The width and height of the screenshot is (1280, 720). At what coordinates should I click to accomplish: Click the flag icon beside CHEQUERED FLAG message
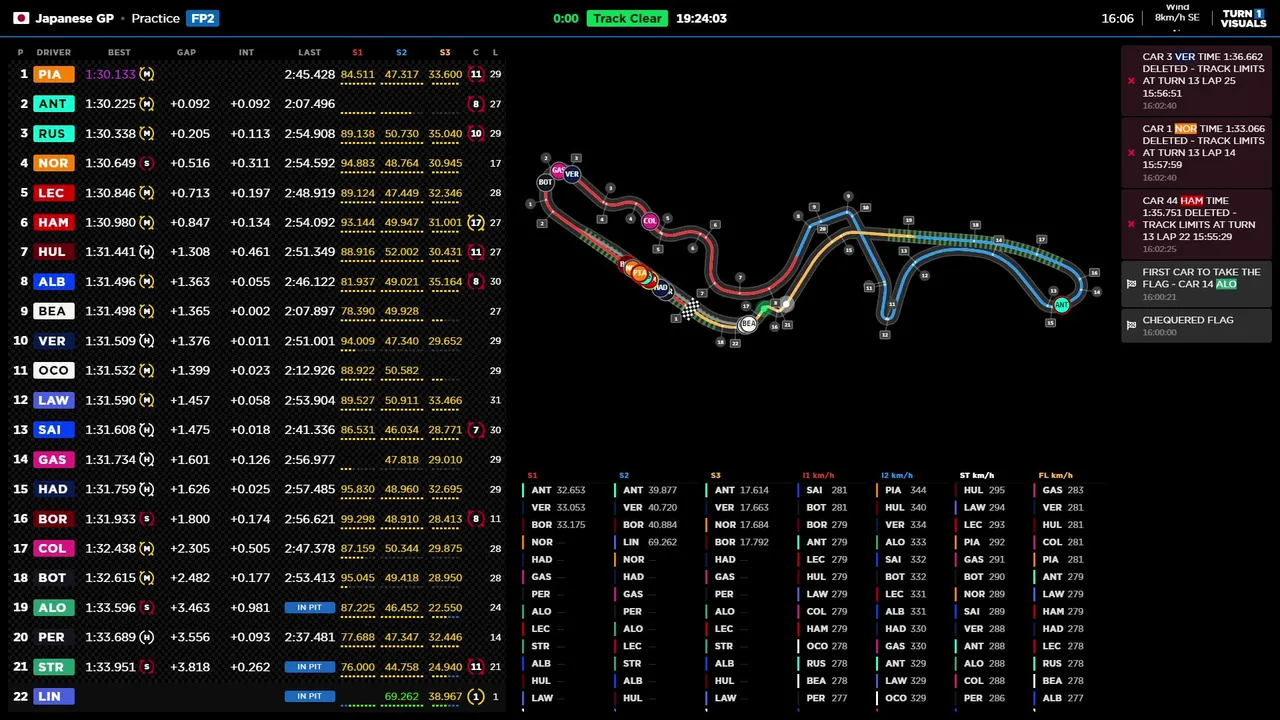1131,326
